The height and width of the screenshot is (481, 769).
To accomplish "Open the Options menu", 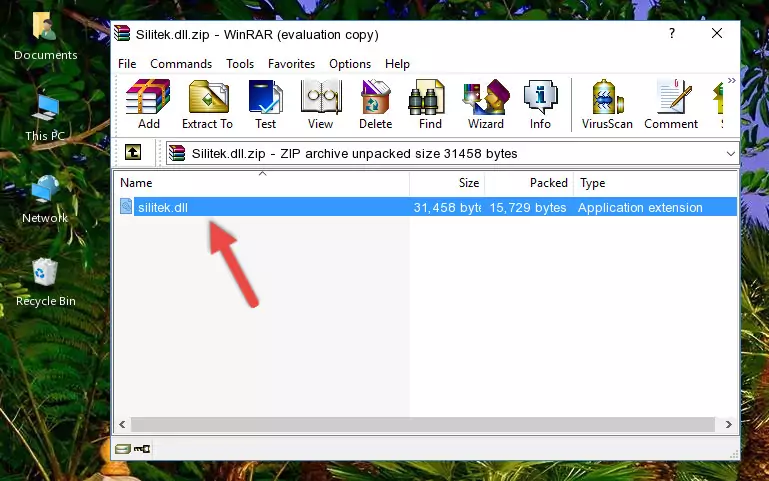I will pos(350,64).
